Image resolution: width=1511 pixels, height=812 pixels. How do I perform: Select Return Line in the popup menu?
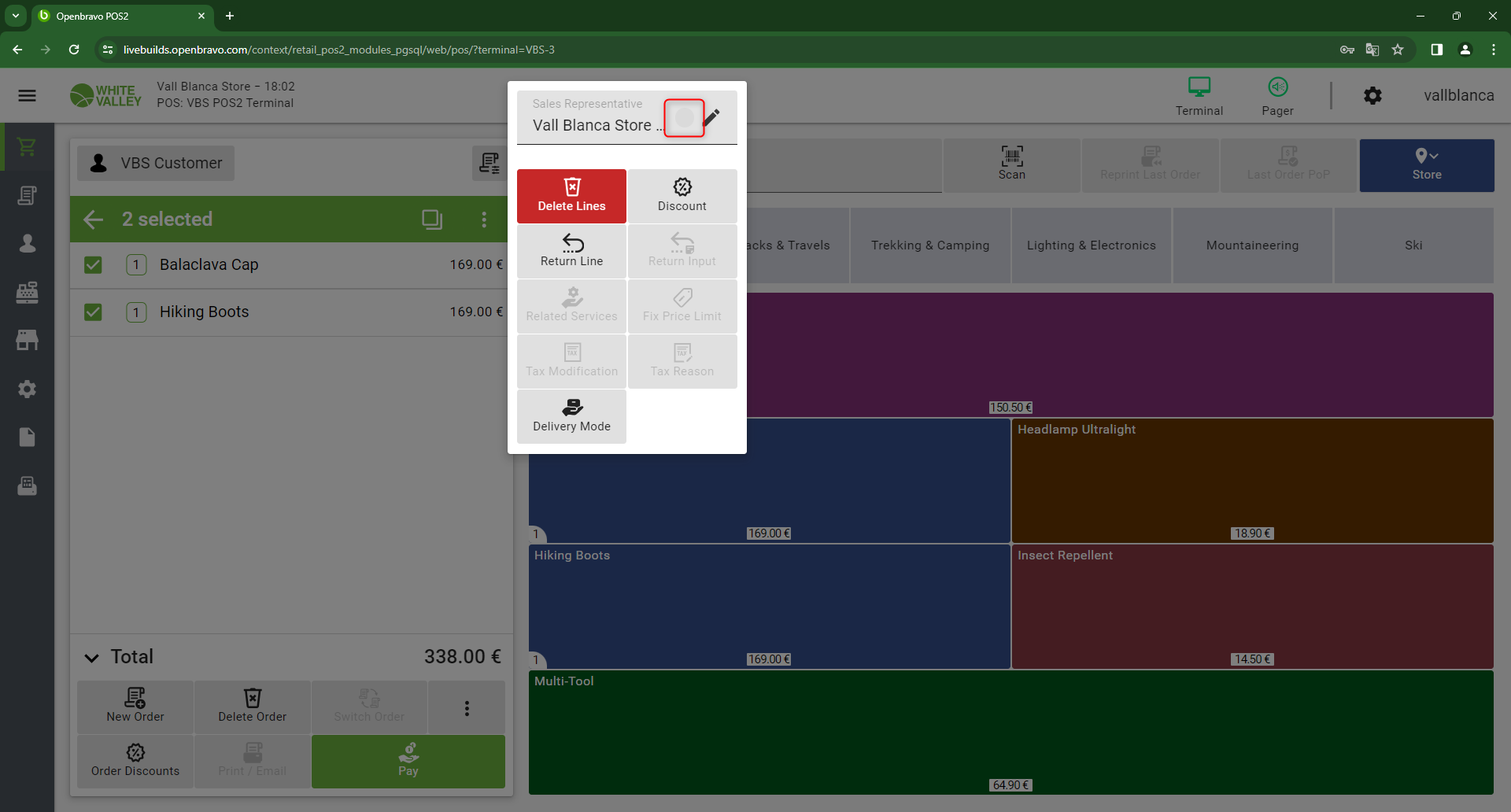coord(571,251)
